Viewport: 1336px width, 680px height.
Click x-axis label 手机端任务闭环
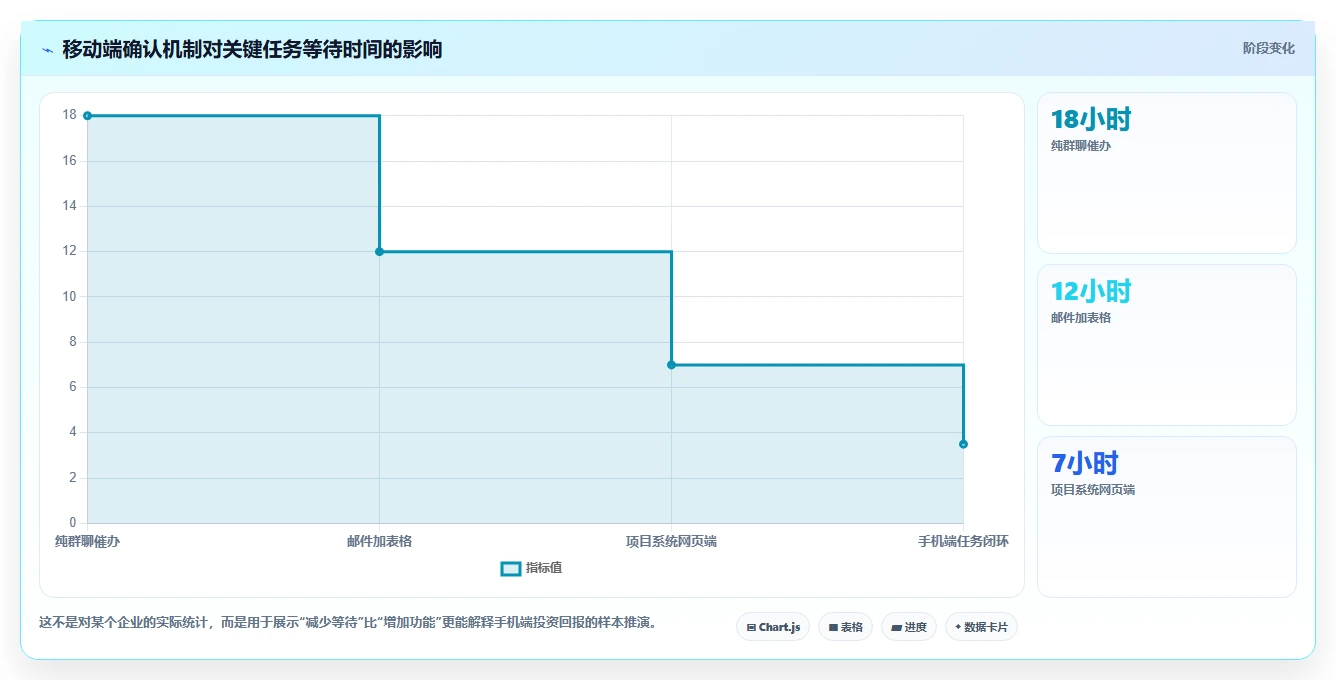click(963, 541)
